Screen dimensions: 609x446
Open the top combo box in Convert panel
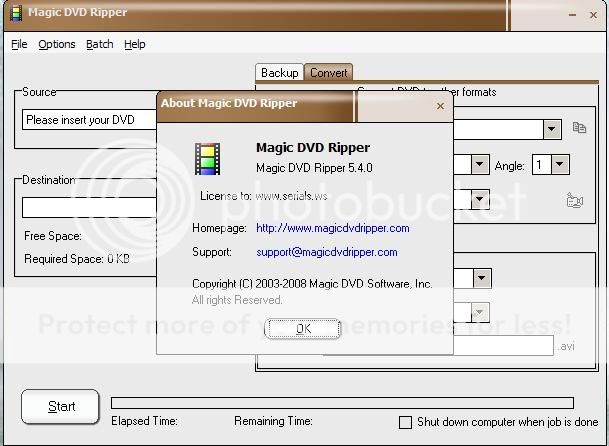point(552,129)
